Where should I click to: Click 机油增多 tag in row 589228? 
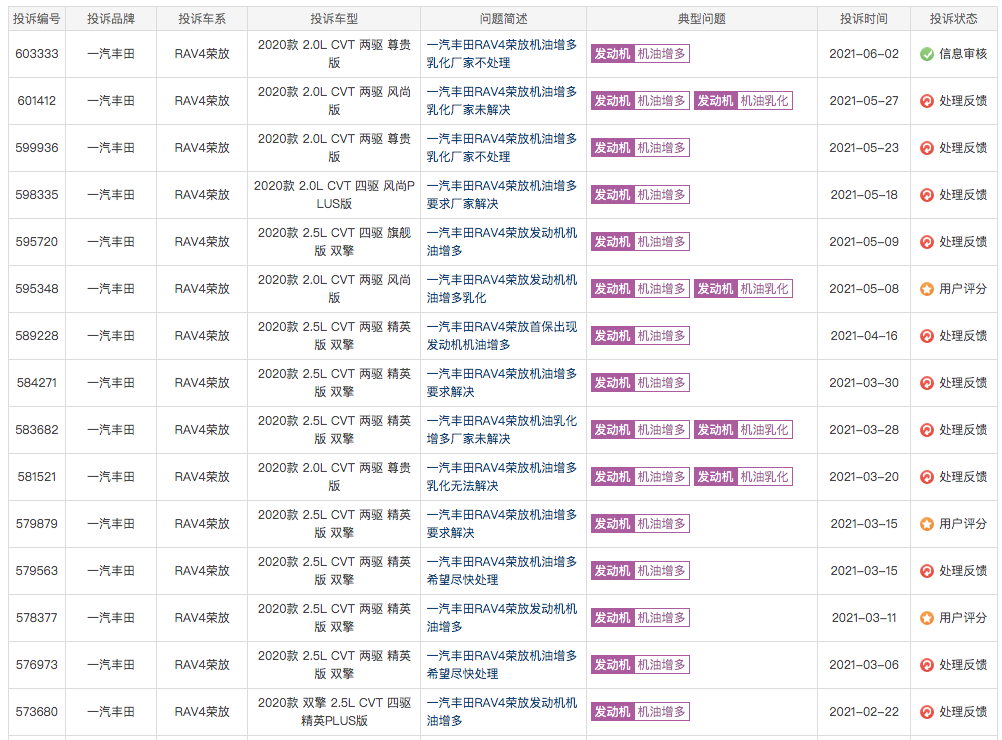pyautogui.click(x=661, y=336)
